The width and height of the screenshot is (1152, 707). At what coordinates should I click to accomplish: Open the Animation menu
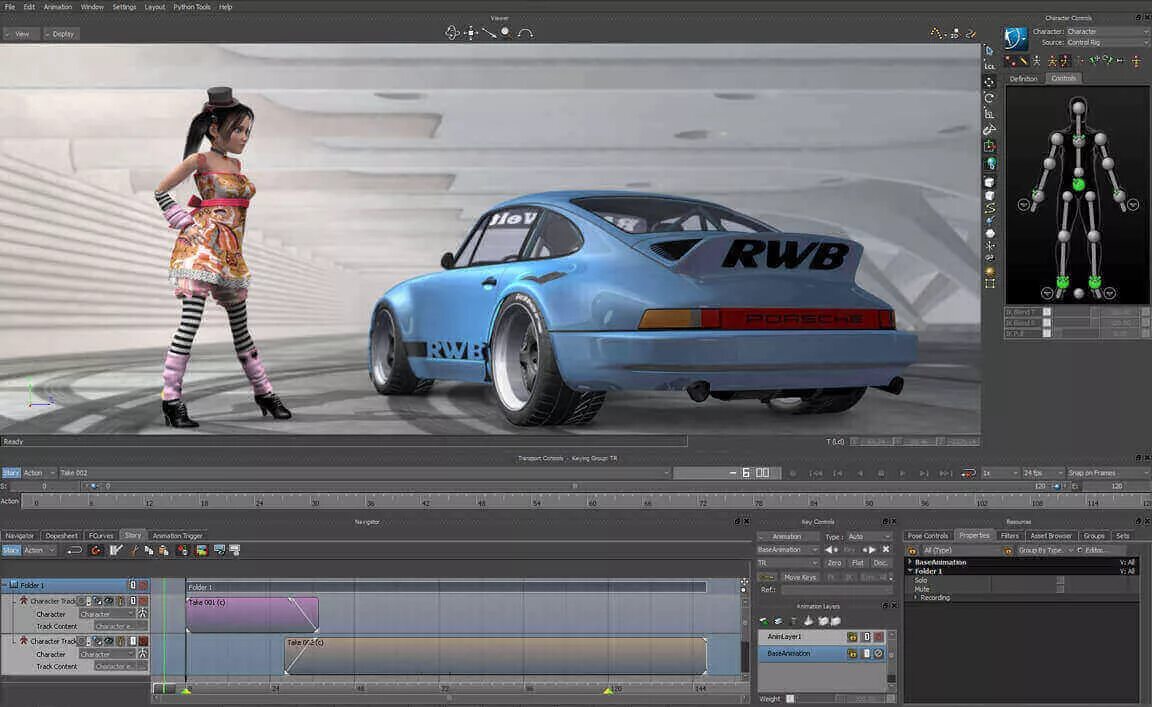point(57,7)
